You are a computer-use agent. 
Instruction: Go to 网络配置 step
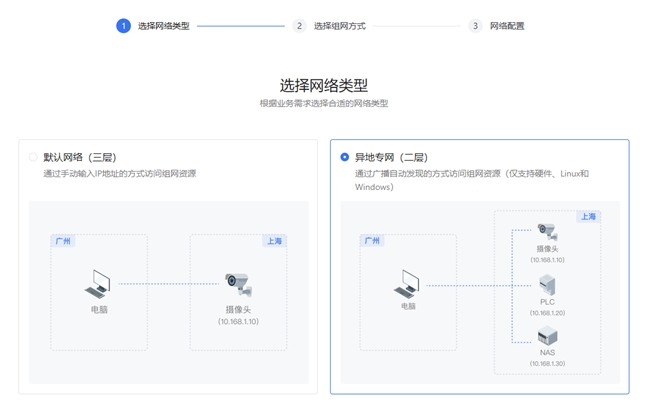[507, 26]
